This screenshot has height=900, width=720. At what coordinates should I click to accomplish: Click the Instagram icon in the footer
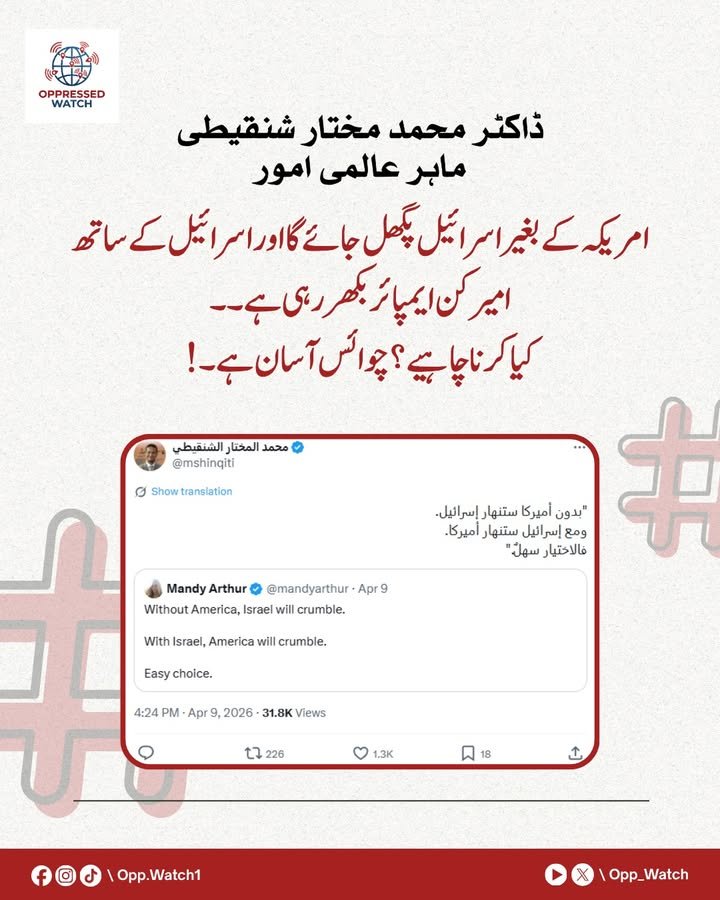66,876
